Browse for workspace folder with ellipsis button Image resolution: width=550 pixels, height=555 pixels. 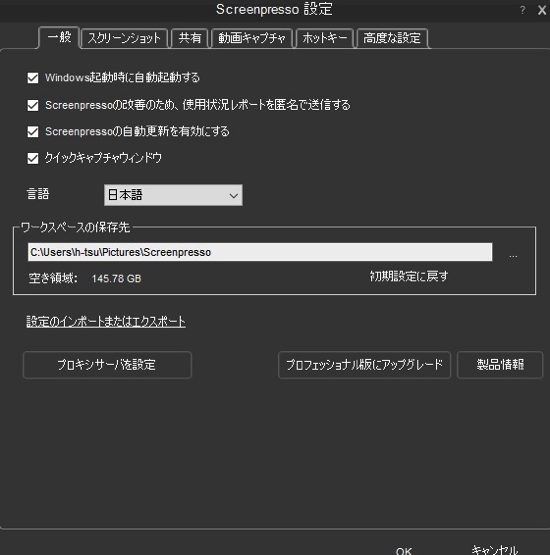(513, 257)
